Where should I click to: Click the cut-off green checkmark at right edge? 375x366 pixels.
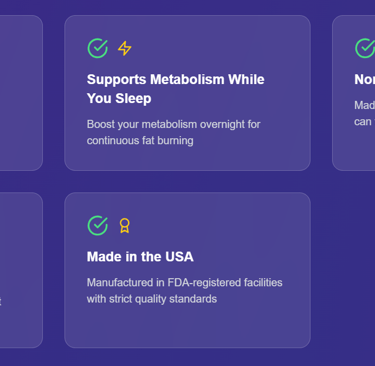tap(365, 48)
